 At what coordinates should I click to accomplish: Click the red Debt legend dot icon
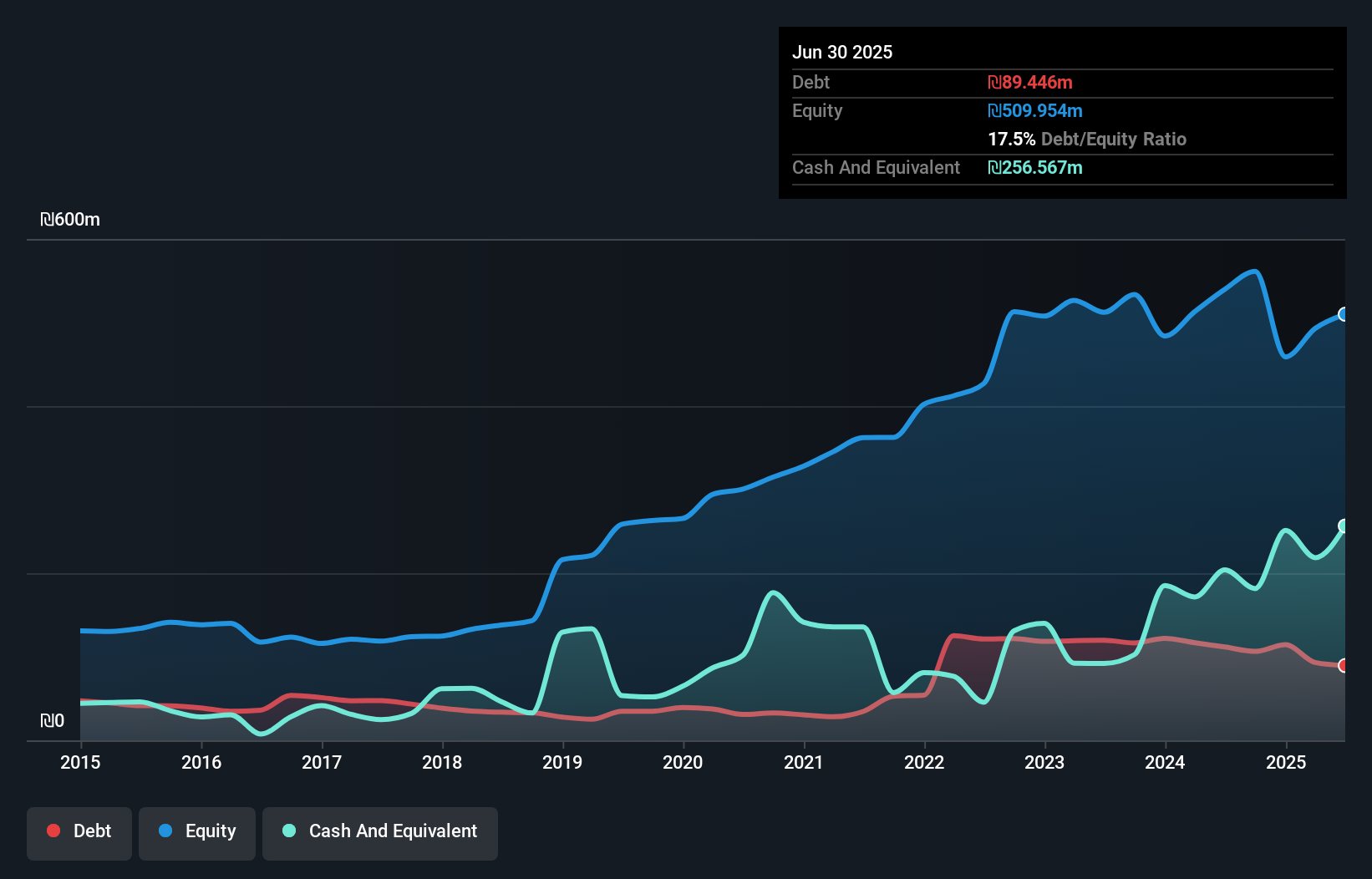click(x=53, y=831)
